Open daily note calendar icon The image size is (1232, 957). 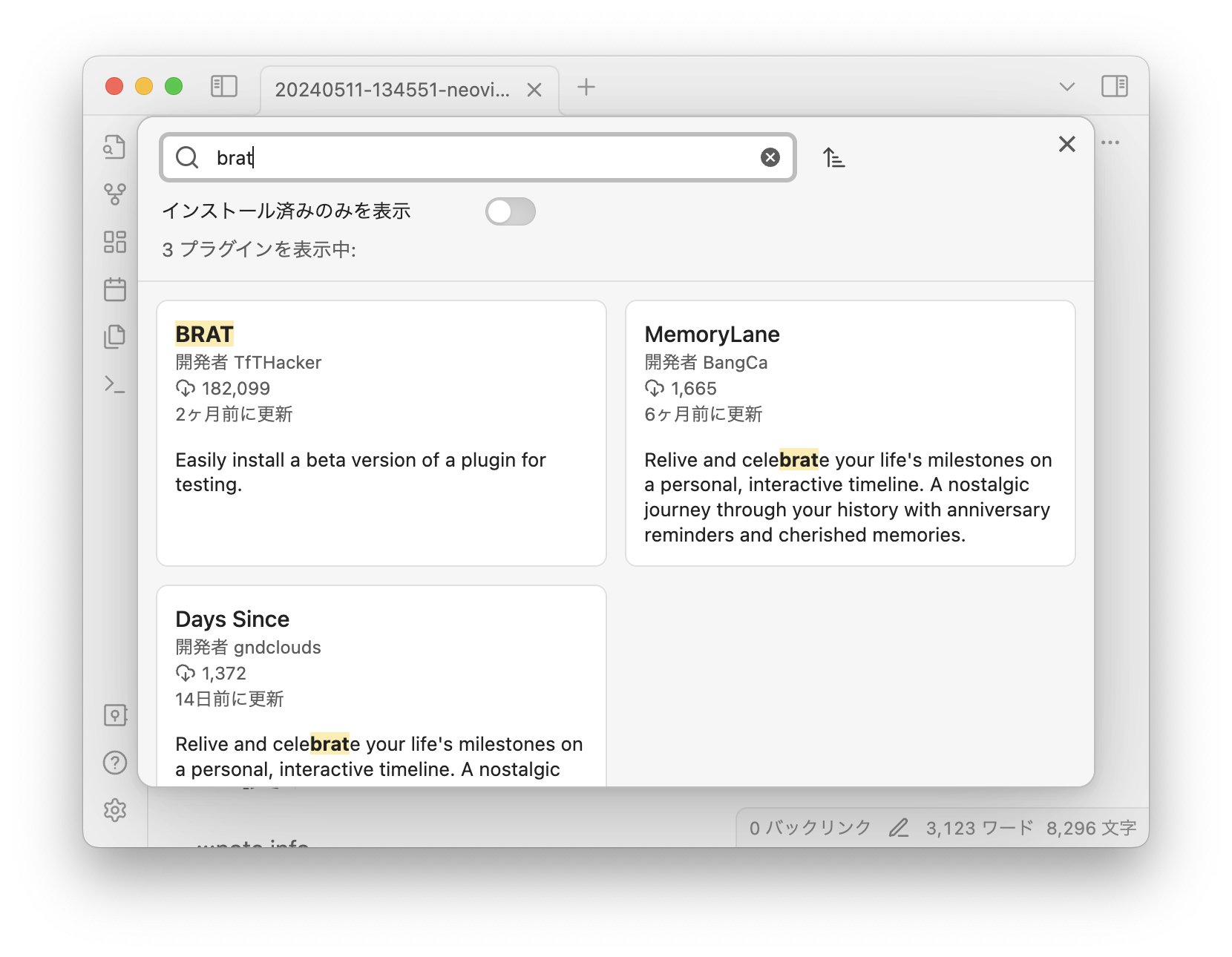pos(115,289)
